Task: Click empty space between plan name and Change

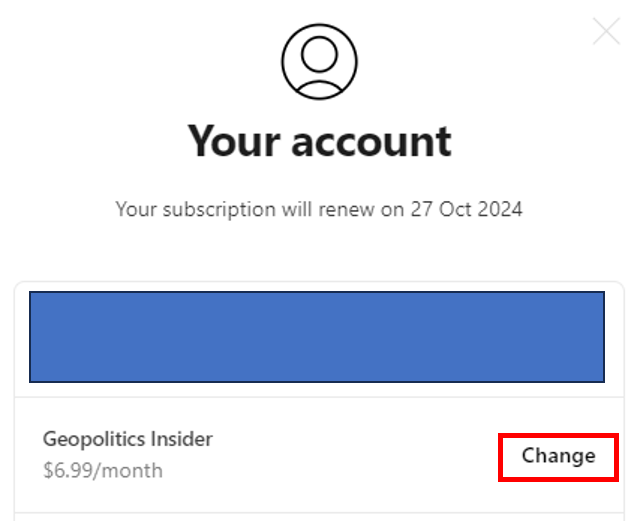Action: click(x=355, y=455)
